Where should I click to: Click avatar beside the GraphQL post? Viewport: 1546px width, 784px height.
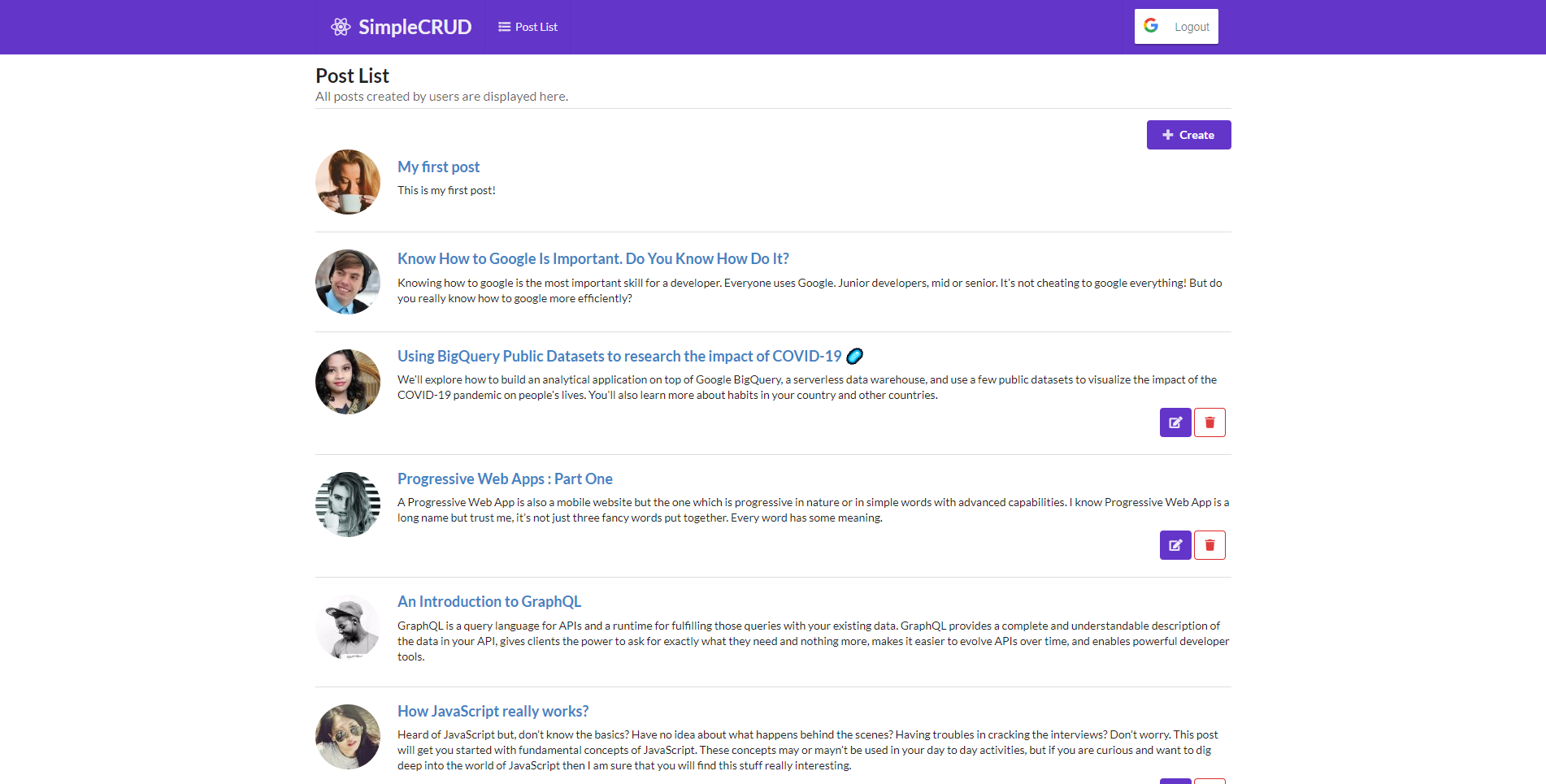[348, 627]
